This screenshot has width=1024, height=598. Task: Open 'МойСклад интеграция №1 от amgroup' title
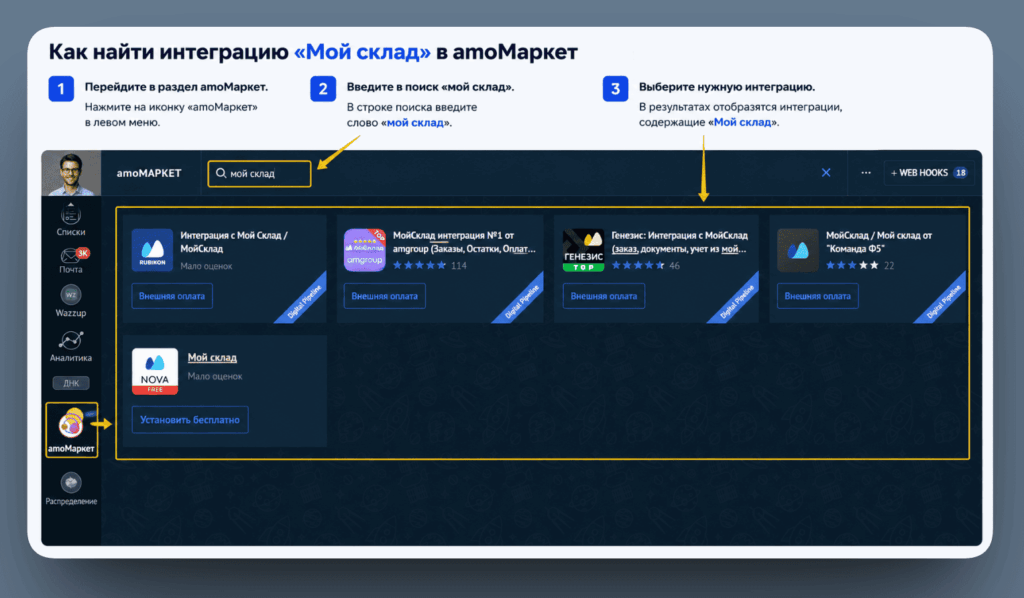pos(464,242)
